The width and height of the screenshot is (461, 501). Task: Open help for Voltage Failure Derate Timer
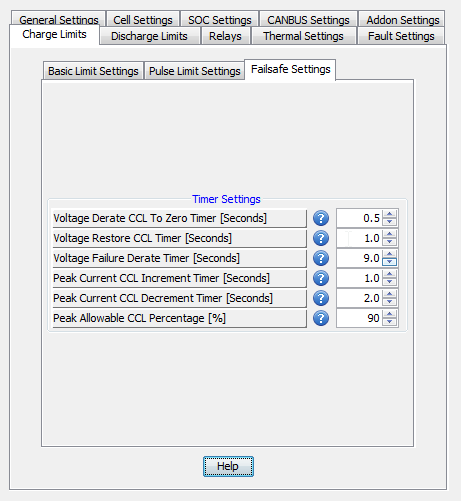pyautogui.click(x=321, y=258)
